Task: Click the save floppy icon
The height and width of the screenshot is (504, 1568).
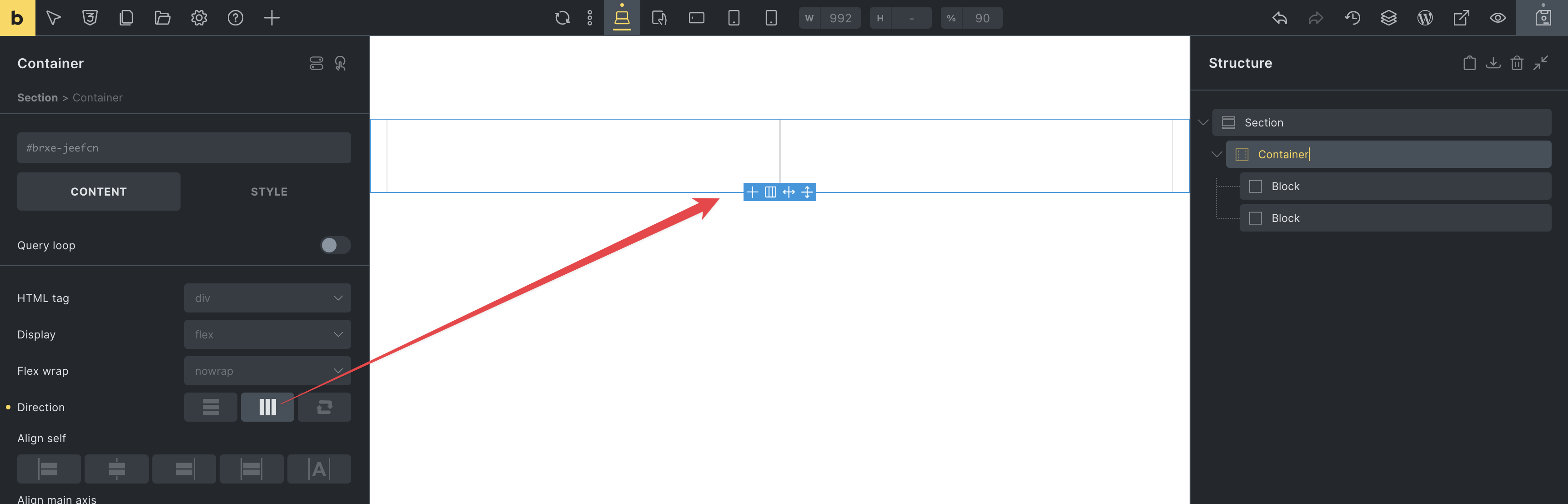Action: 1543,18
